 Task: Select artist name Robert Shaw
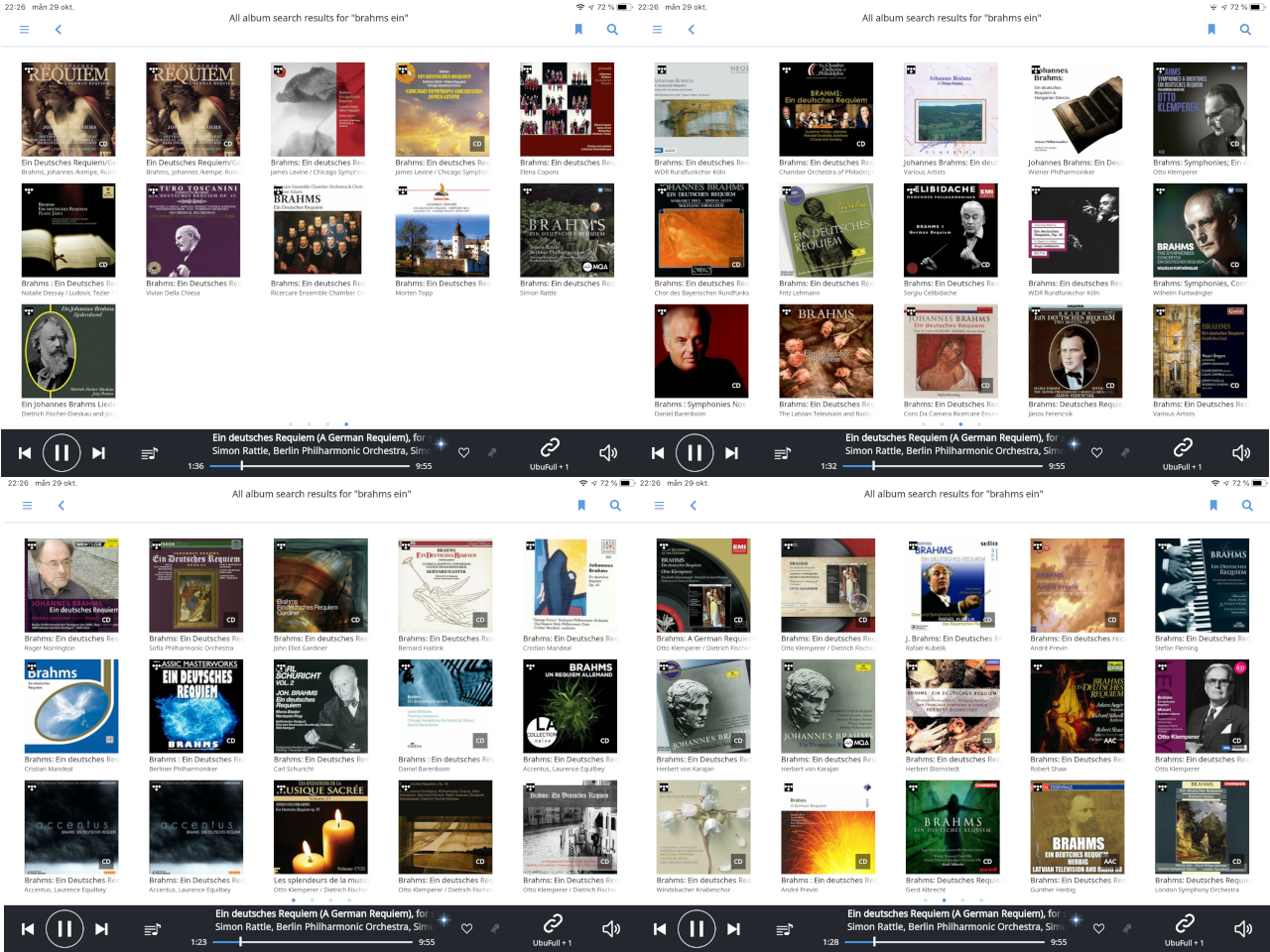pos(1050,769)
